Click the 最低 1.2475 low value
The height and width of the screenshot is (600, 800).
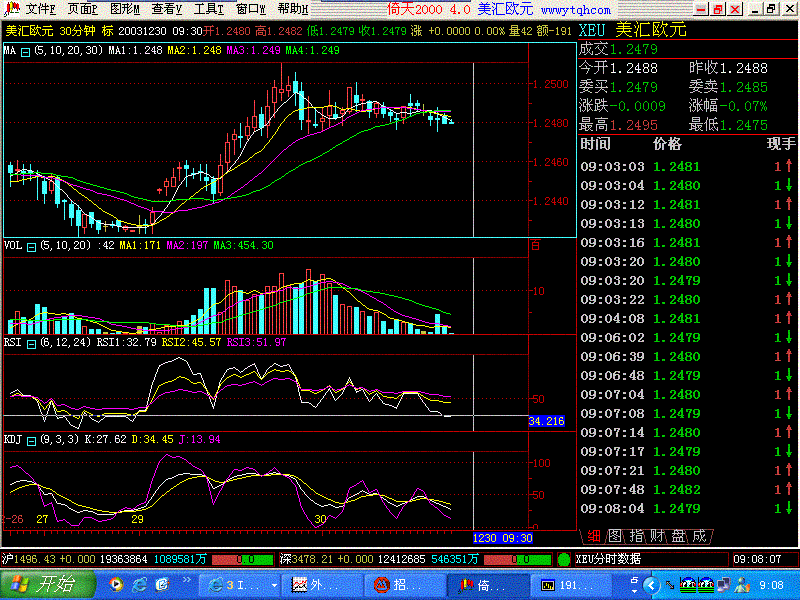point(744,125)
